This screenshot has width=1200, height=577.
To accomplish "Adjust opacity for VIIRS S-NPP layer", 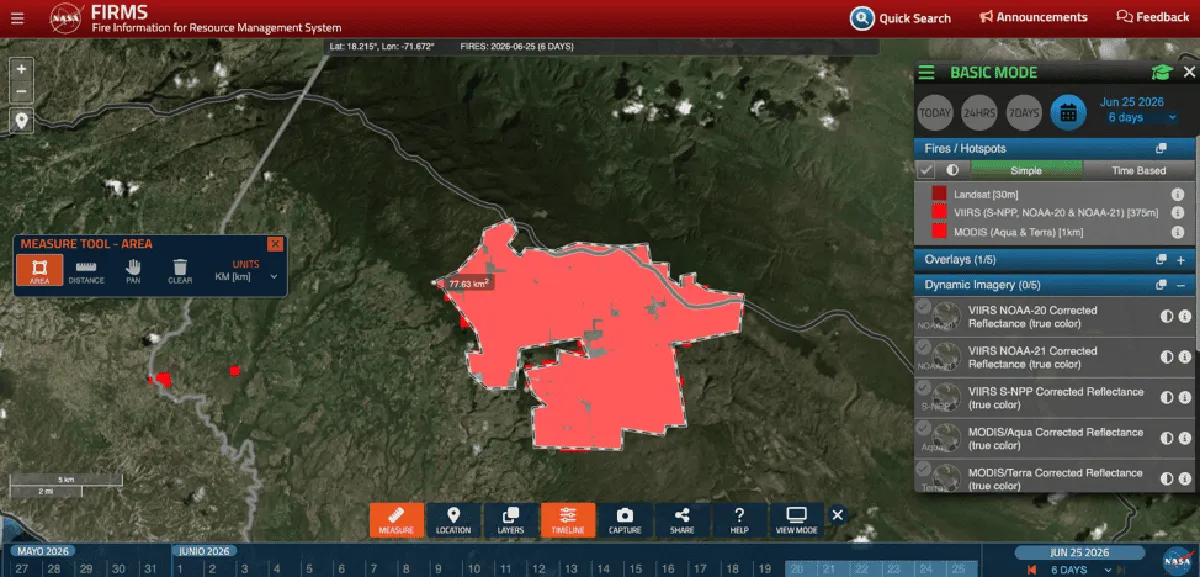I will [x=1166, y=398].
